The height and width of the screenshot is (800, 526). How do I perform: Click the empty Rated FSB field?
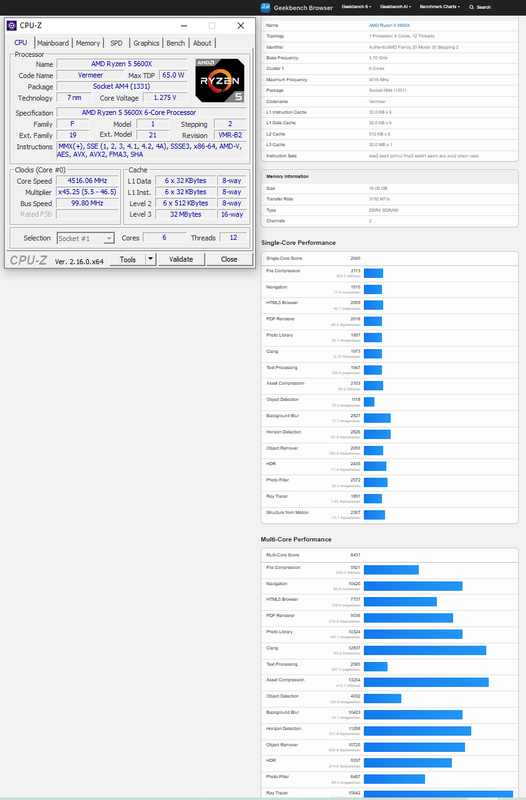pyautogui.click(x=87, y=214)
